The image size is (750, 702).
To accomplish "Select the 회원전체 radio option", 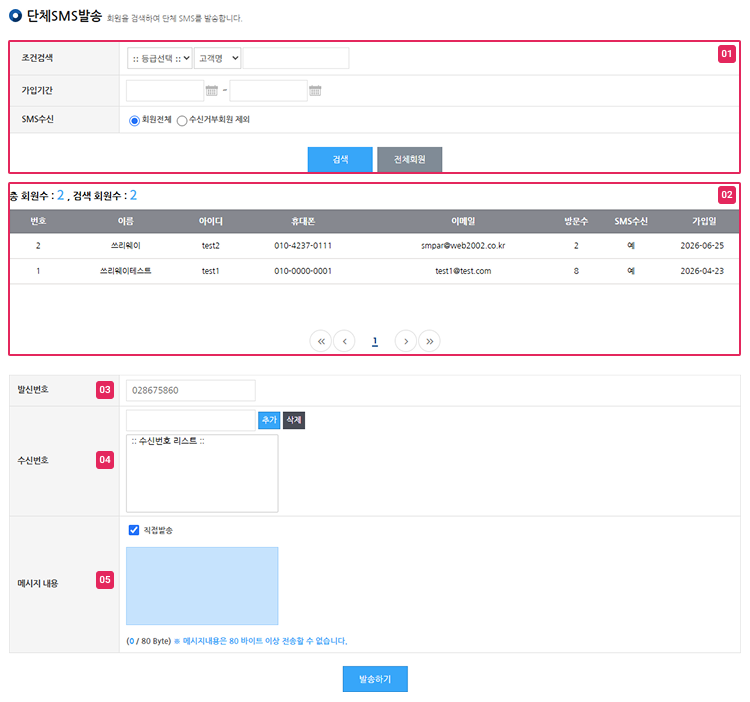I will pyautogui.click(x=134, y=121).
